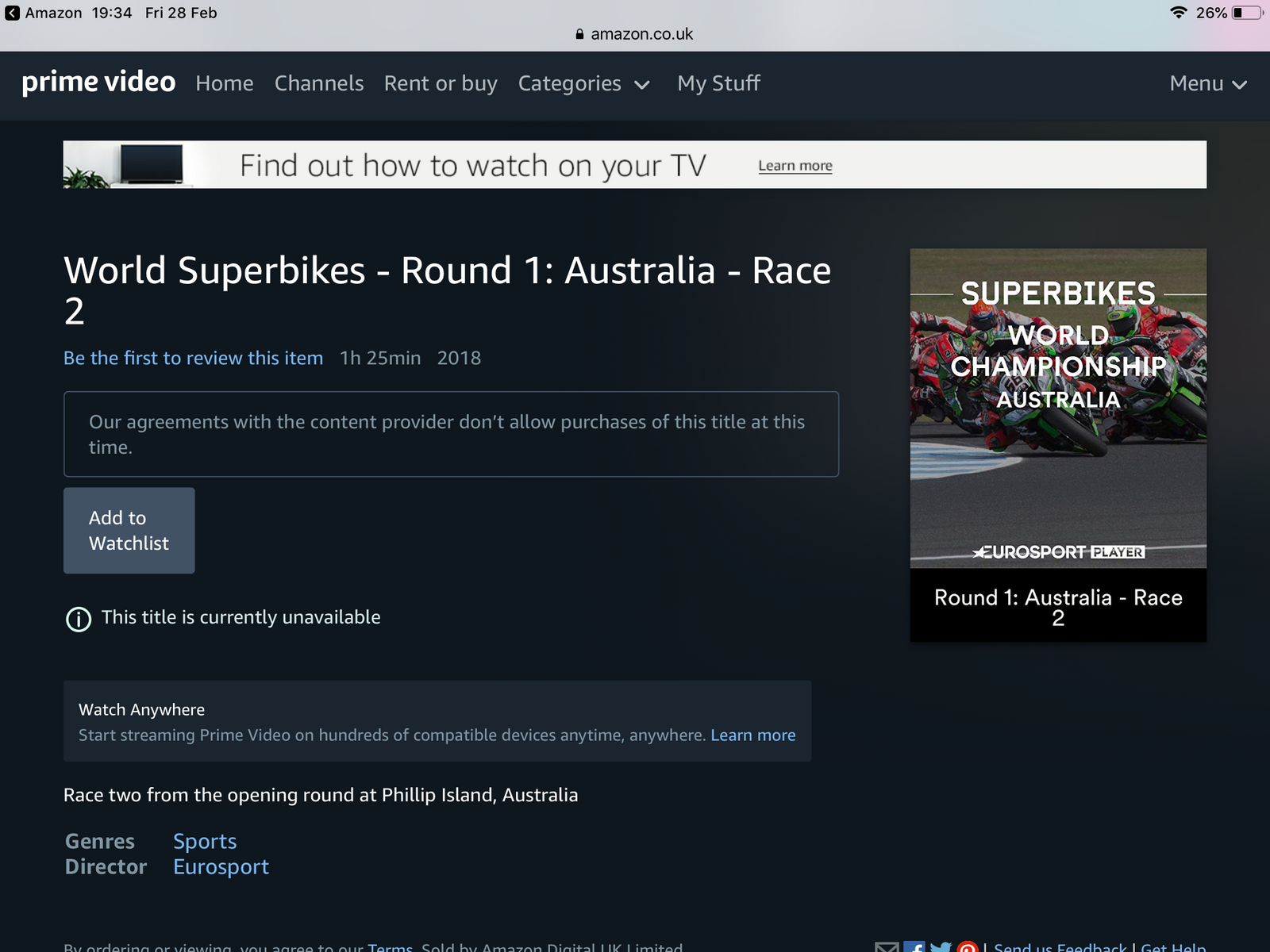Share via the Twitter bird icon
This screenshot has height=952, width=1270.
coord(941,947)
